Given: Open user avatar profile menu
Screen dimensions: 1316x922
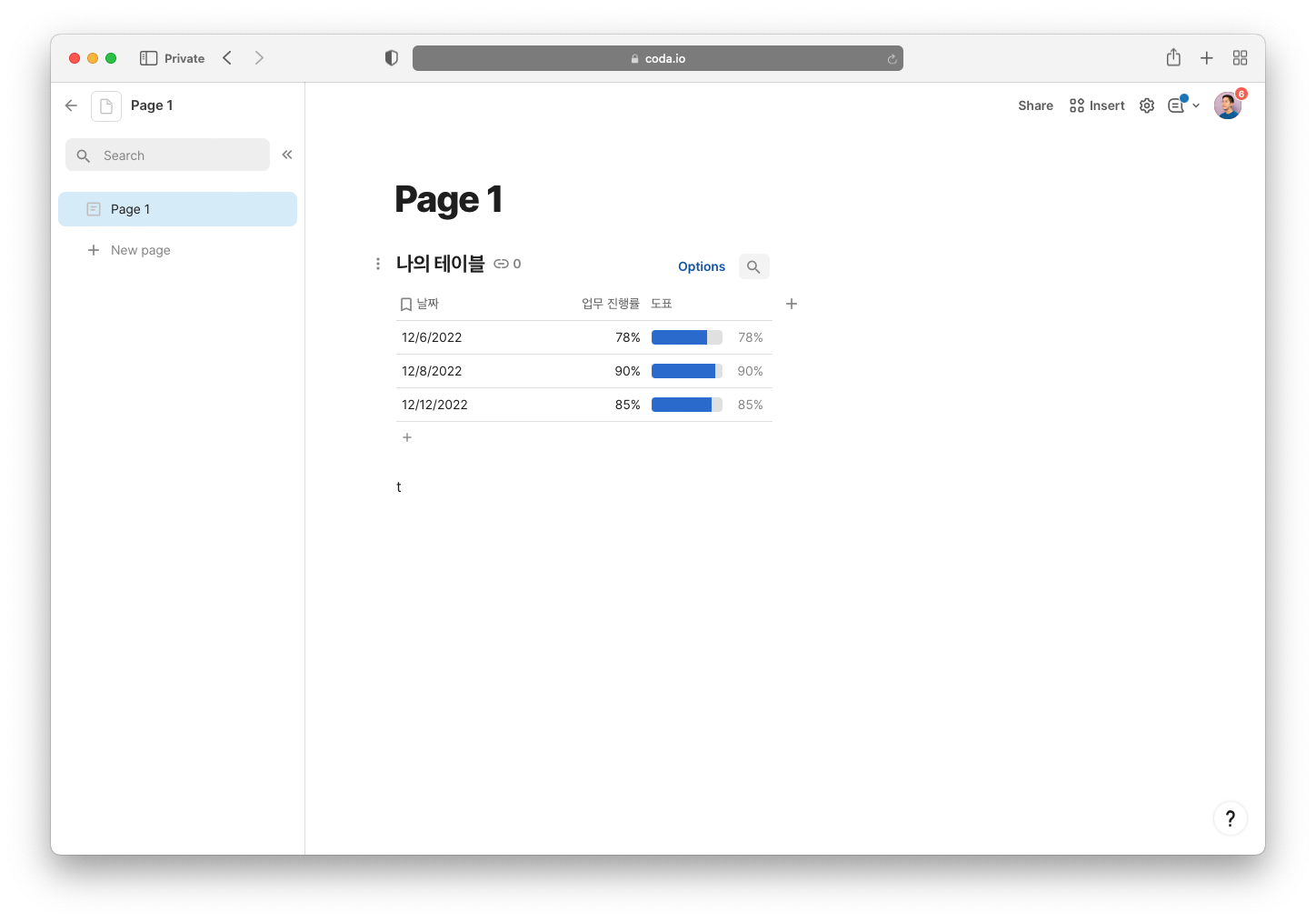Looking at the screenshot, I should click(x=1228, y=105).
